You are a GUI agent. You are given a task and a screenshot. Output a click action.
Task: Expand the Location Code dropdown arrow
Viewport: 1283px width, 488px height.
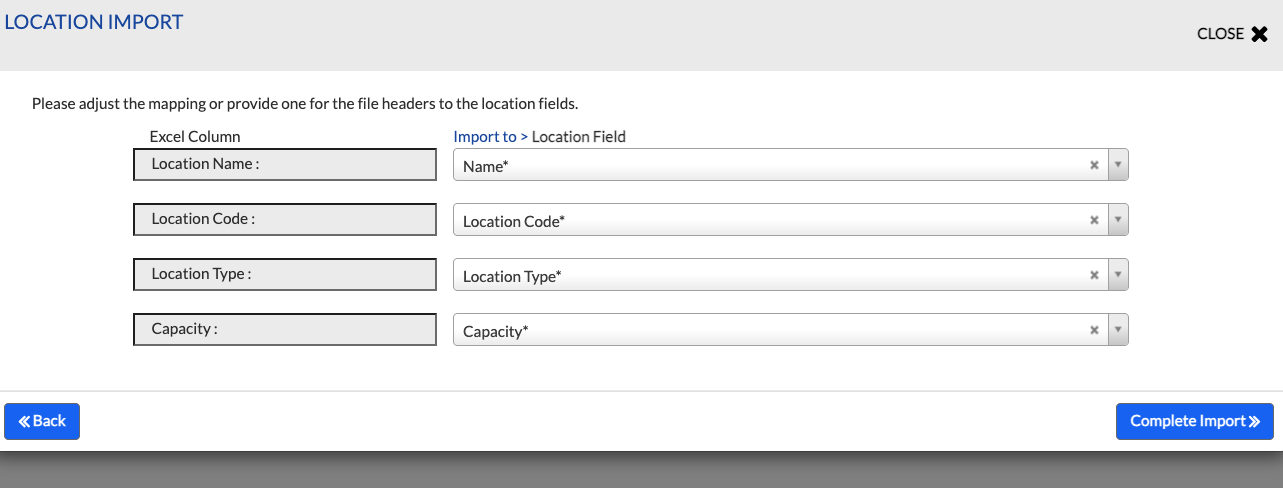click(1118, 221)
